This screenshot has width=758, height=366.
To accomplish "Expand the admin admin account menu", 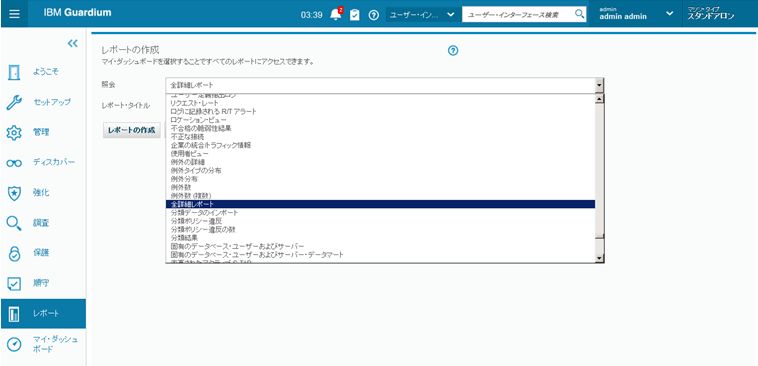I will tap(669, 14).
